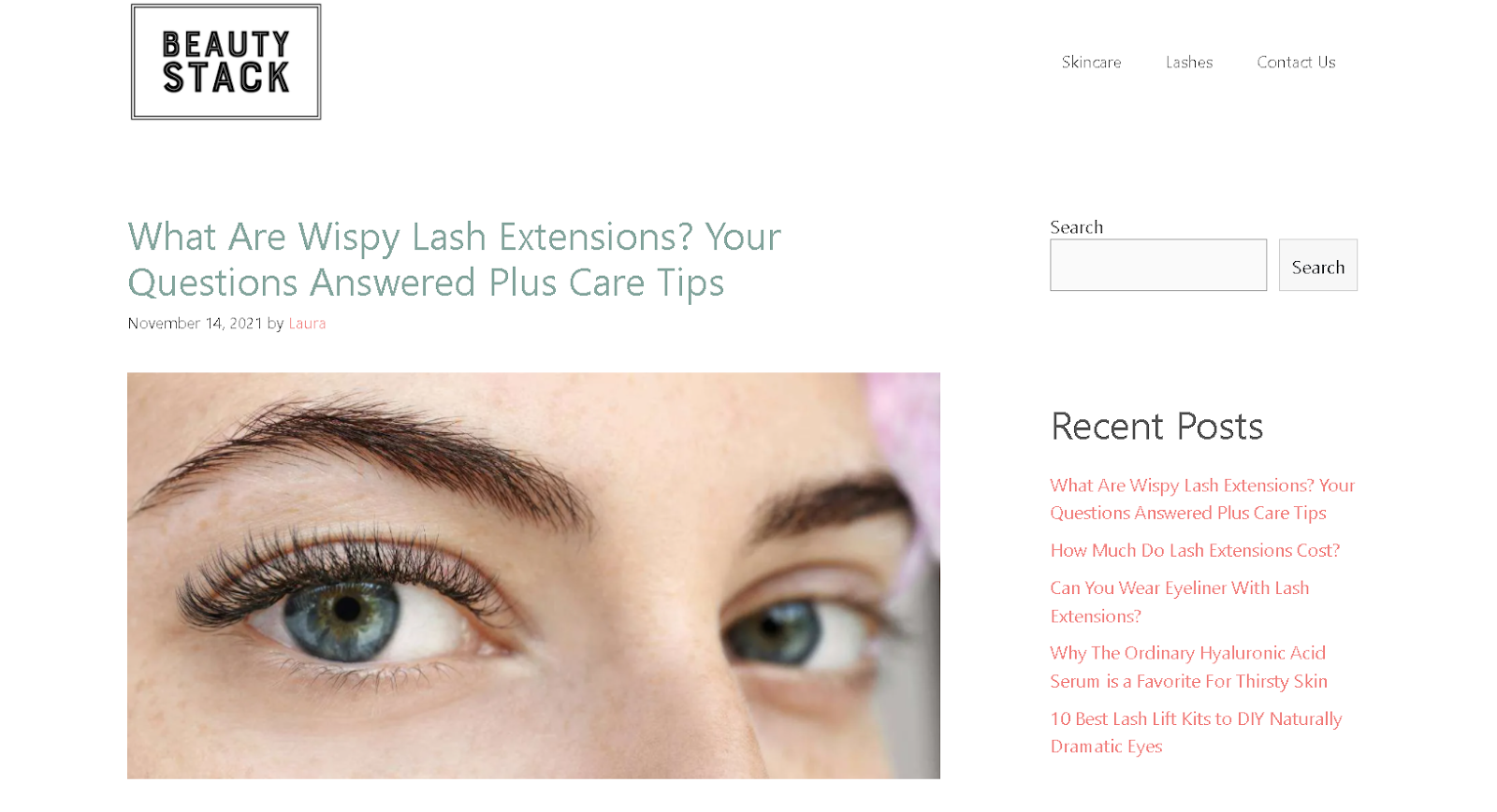Click the article title heading
Screen dimensions: 1497x812
454,259
